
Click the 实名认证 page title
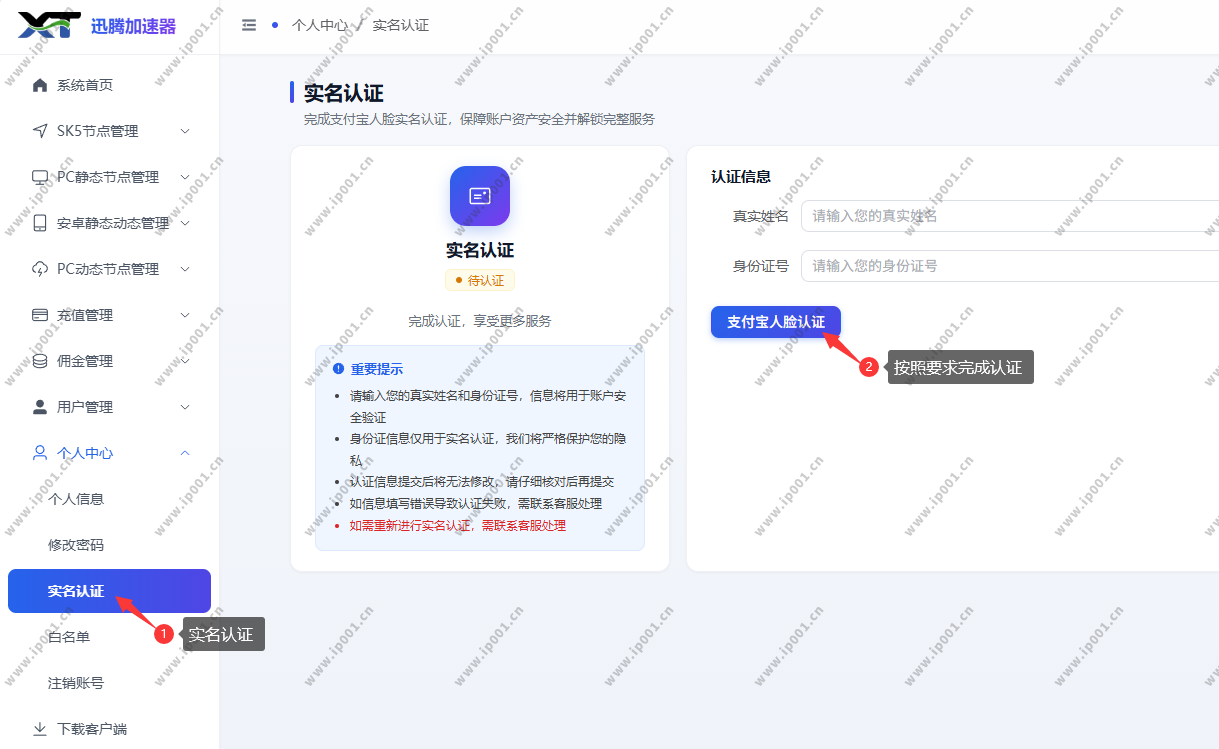pos(344,93)
